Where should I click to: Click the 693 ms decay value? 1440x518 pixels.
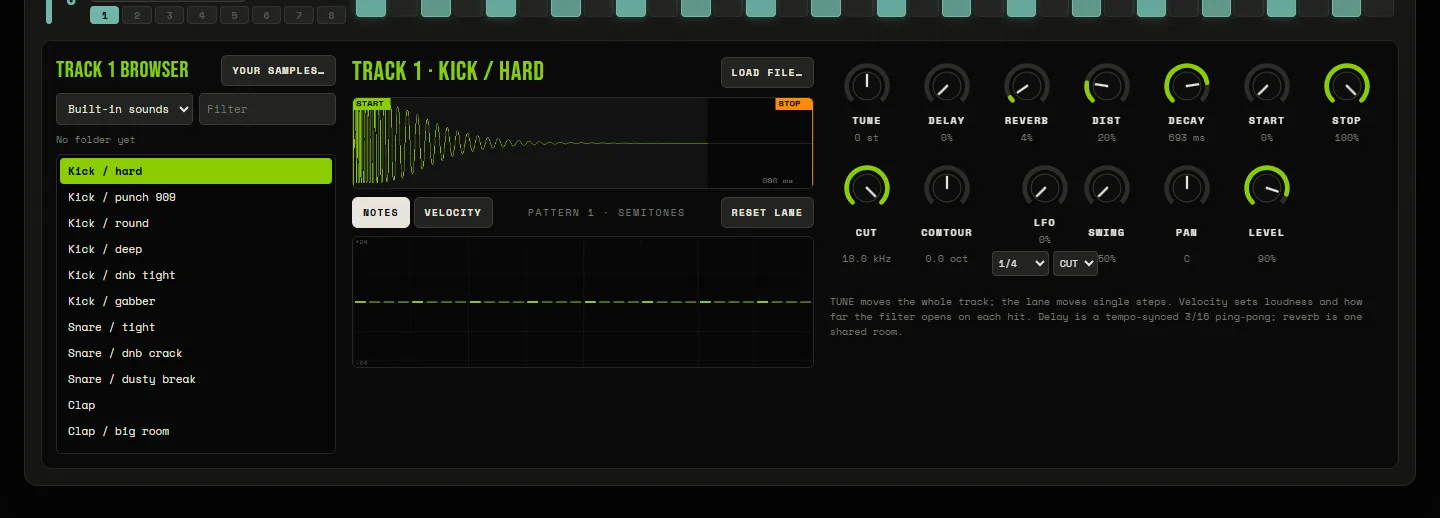[1187, 138]
